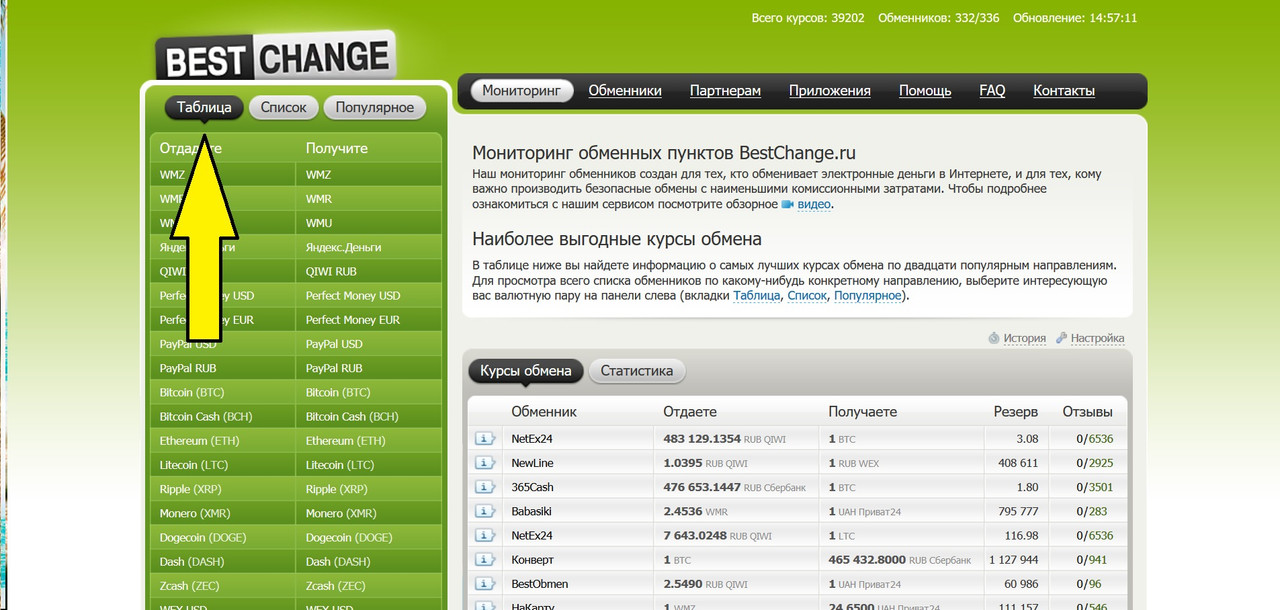
Task: Select QIWI RUB in the Получите column
Action: click(x=369, y=271)
